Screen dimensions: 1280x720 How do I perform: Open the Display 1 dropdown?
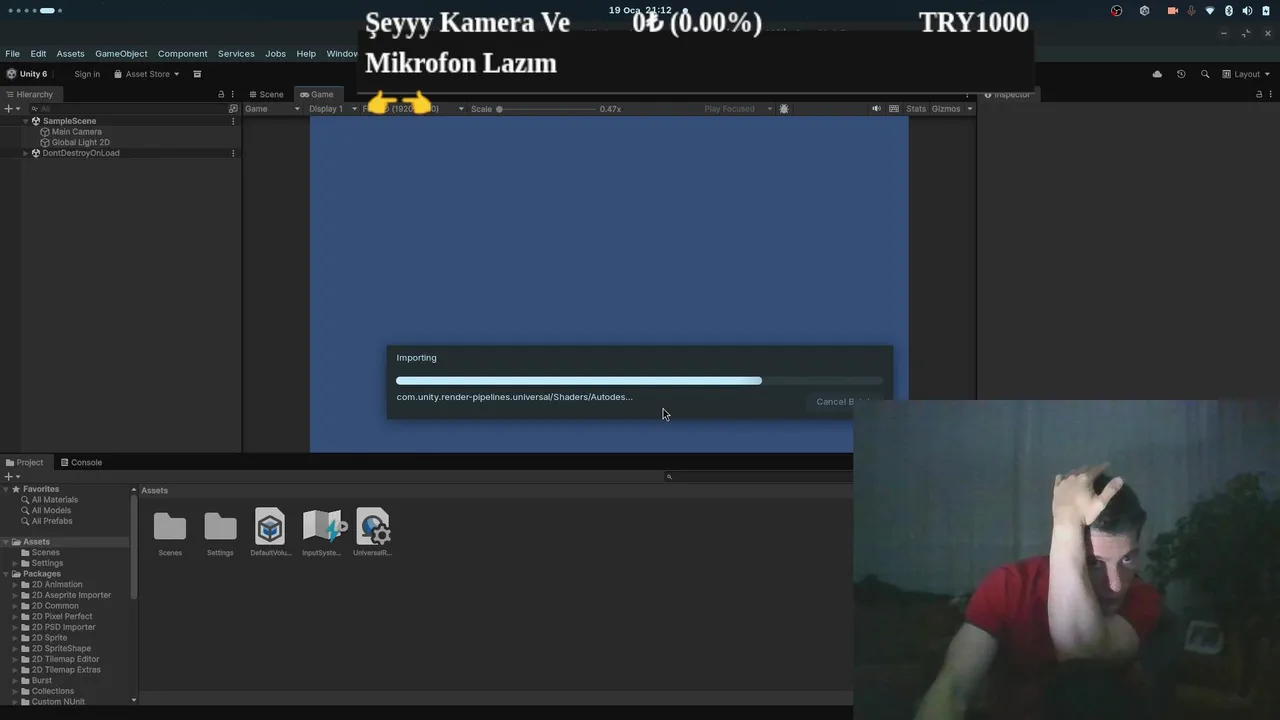(x=332, y=109)
